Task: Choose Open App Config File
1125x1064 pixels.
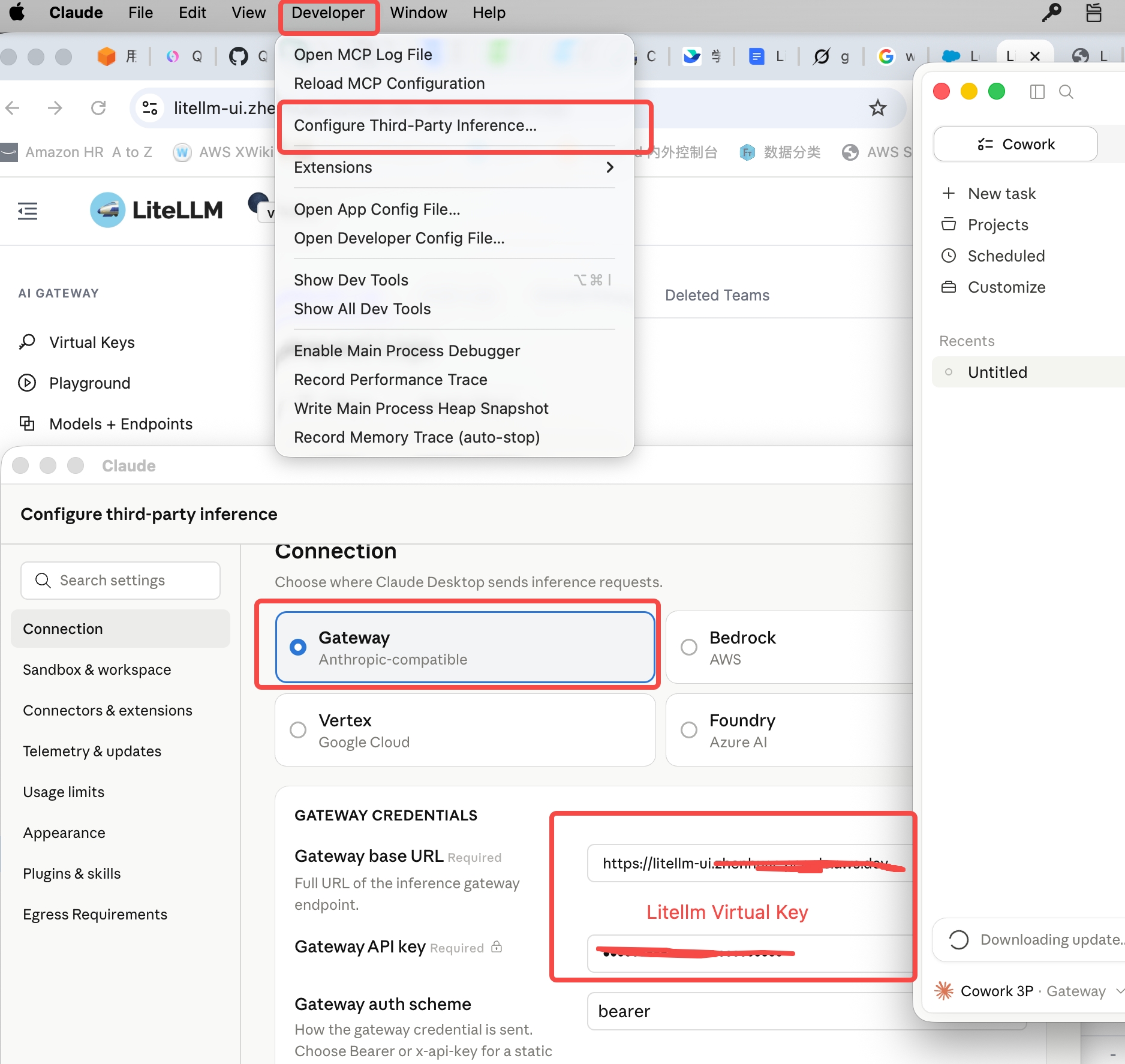Action: point(377,209)
